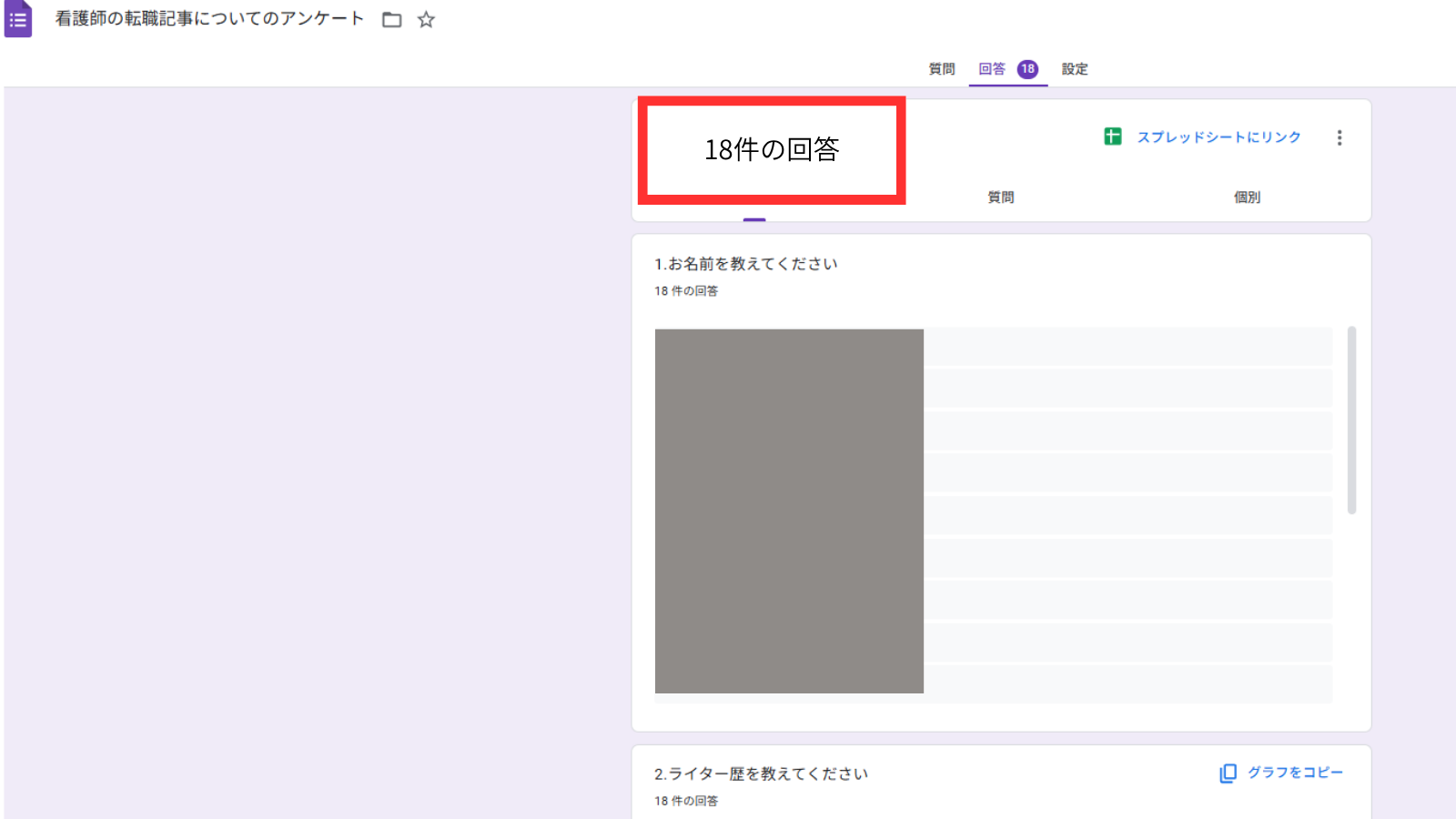Open the move-to-folder icon beside the title
Viewport: 1456px width, 819px height.
click(x=391, y=20)
